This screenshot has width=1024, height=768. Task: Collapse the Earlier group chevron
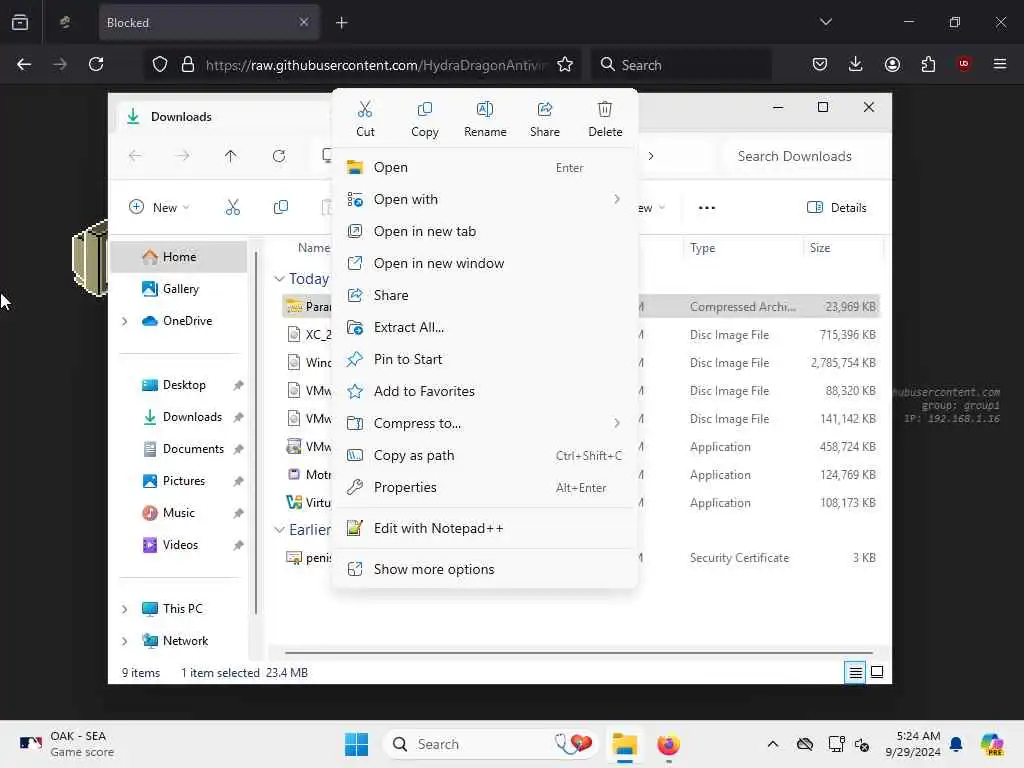280,530
